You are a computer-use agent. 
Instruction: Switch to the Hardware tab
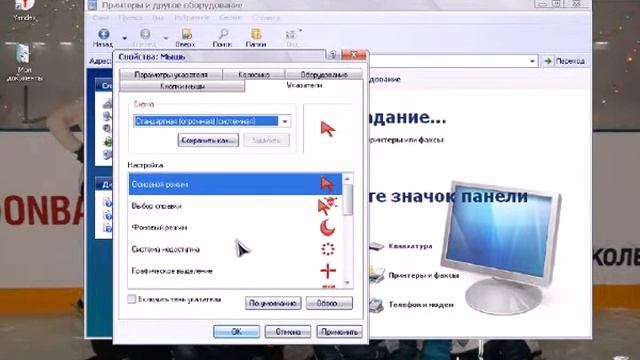[x=324, y=75]
